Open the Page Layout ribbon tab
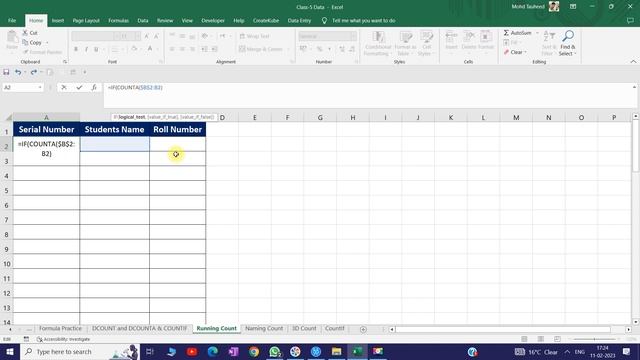Screen dimensions: 640x360 86,20
